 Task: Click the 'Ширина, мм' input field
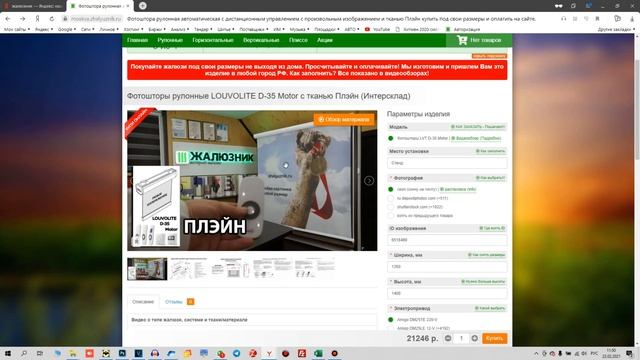pos(447,267)
